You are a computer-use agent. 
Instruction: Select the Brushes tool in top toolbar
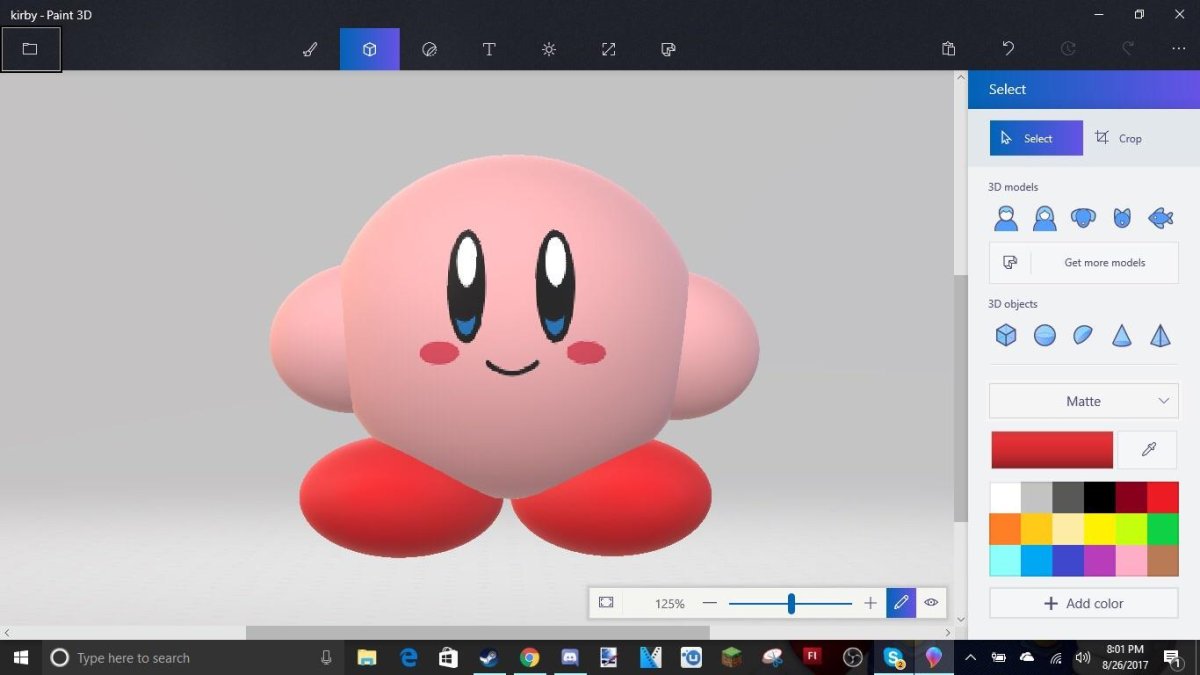pyautogui.click(x=310, y=49)
